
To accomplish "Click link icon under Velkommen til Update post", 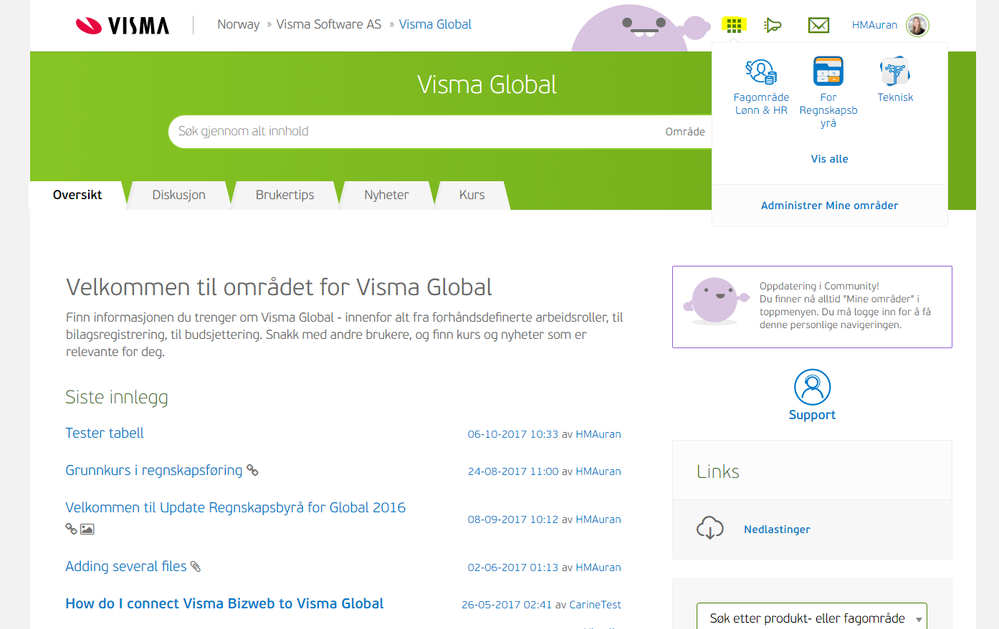I will click(x=71, y=528).
